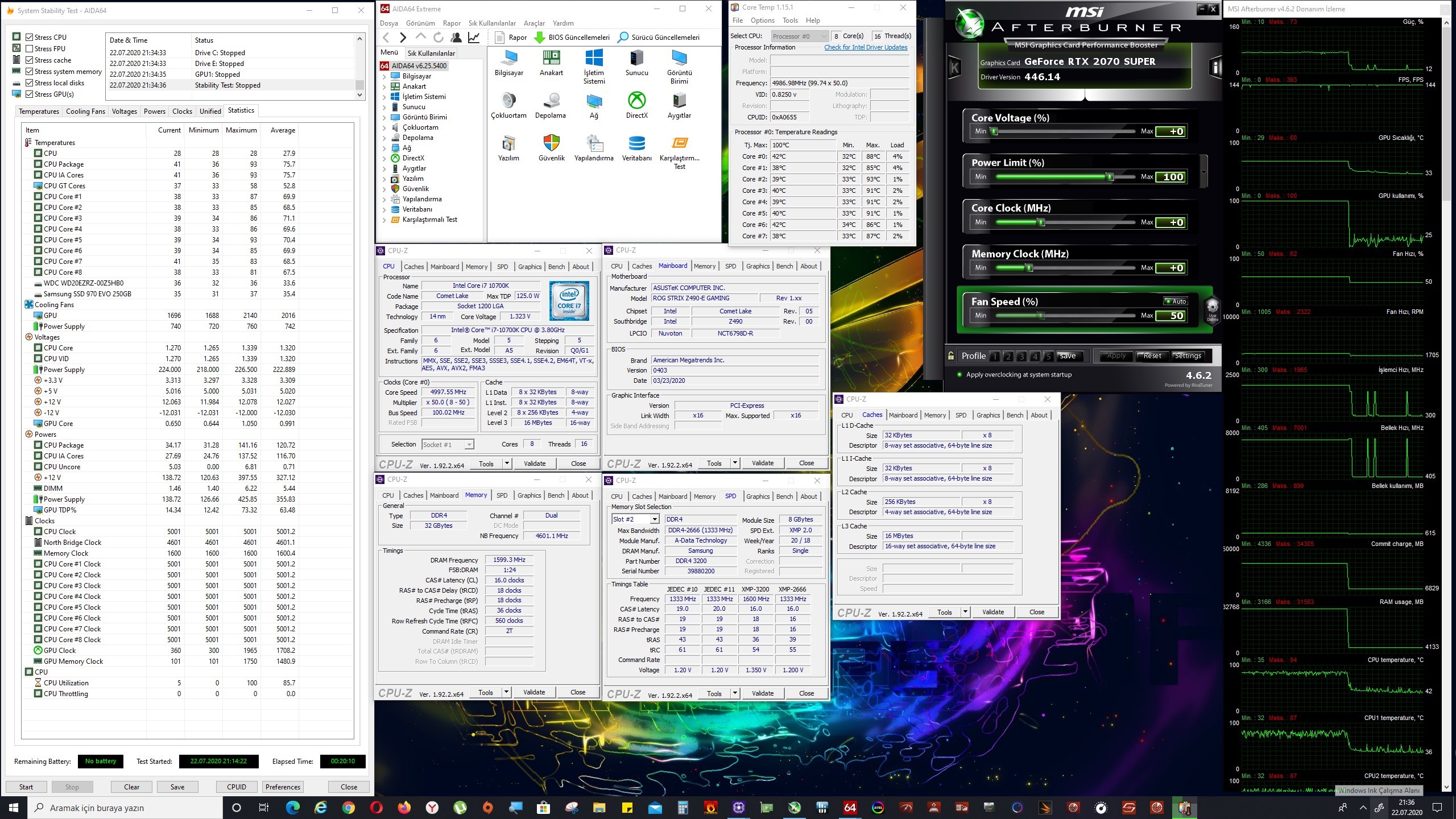Toggle Afterburner fan speed Auto button
Image resolution: width=1456 pixels, height=819 pixels.
coord(1175,301)
